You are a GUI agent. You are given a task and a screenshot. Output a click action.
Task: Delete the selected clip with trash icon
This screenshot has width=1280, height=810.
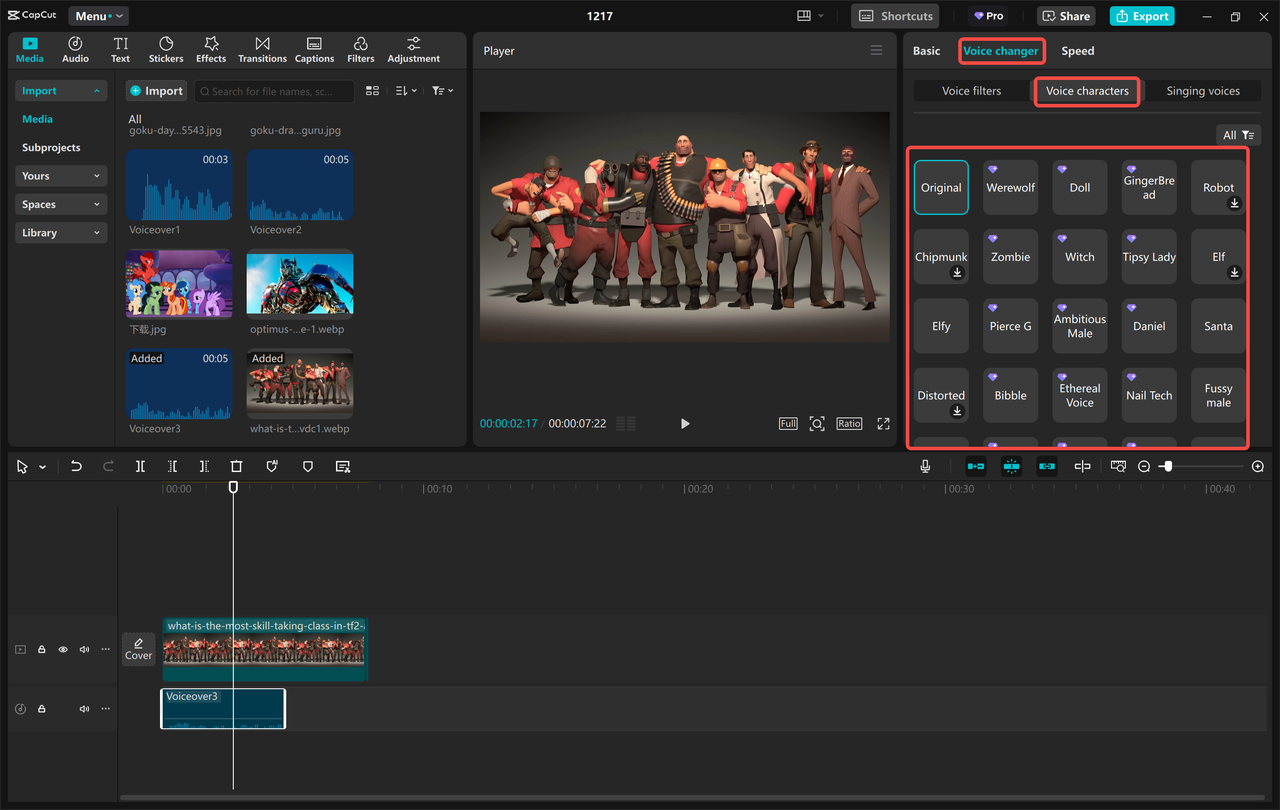coord(236,466)
